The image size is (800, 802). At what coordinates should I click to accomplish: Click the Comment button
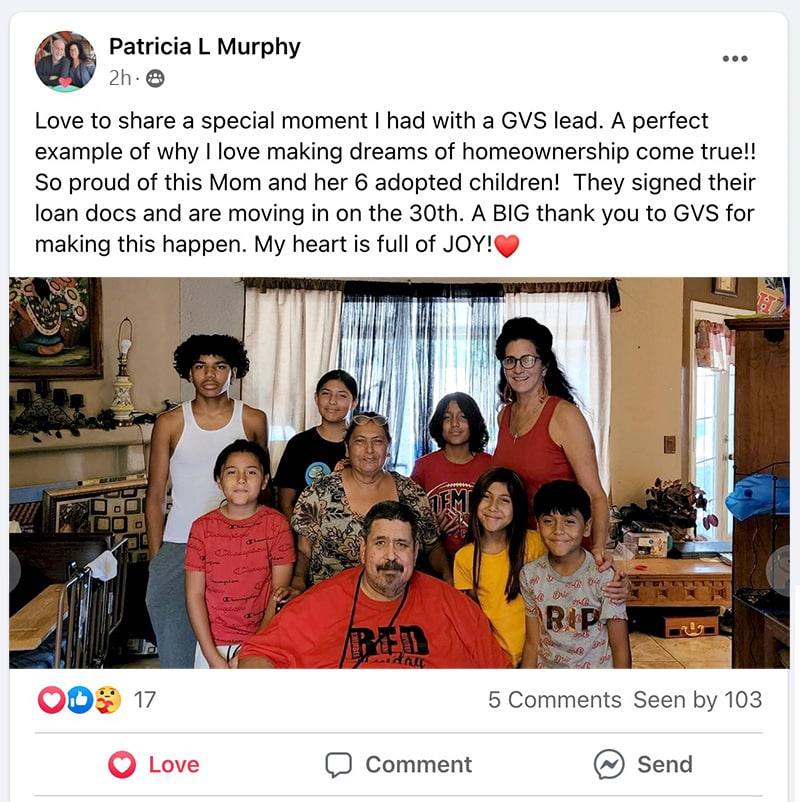(398, 765)
